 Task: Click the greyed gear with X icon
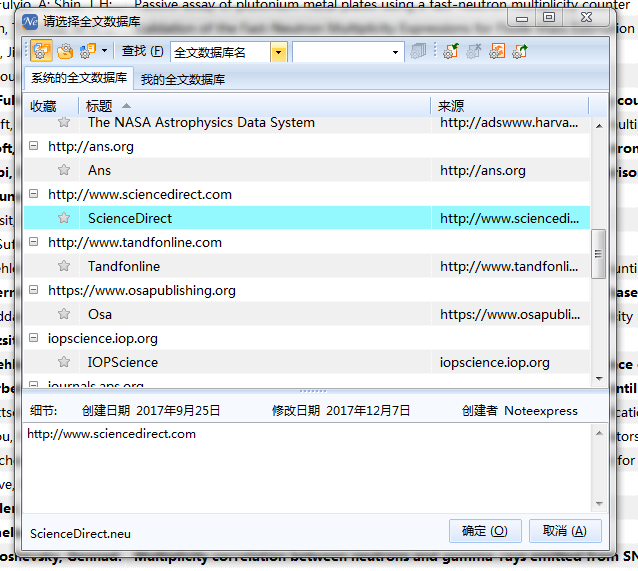(474, 51)
